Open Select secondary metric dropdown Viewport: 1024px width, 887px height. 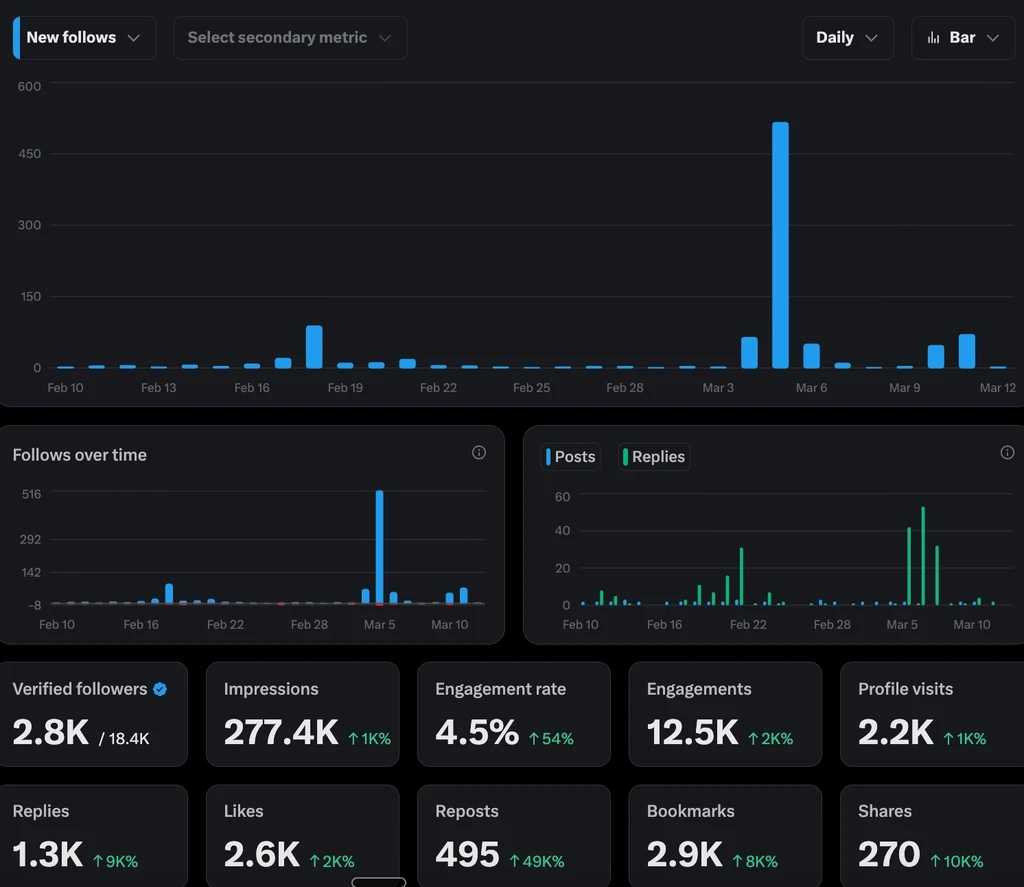coord(290,38)
